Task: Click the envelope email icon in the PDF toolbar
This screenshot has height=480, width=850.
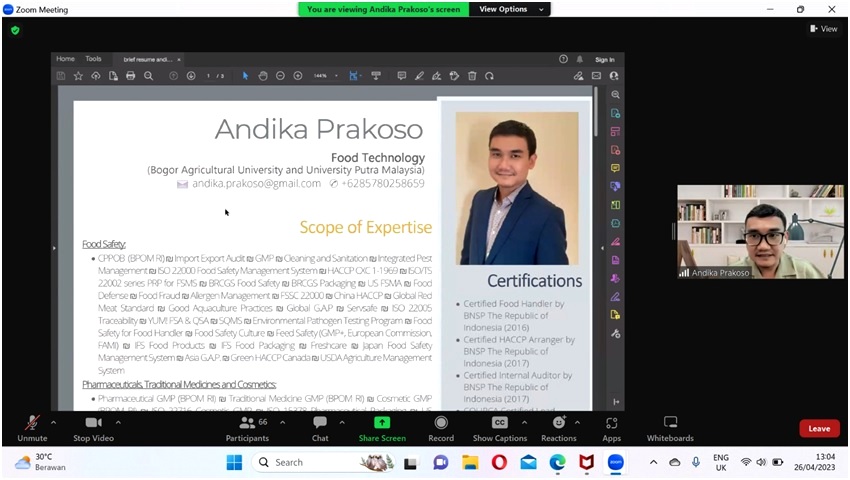Action: tap(596, 76)
